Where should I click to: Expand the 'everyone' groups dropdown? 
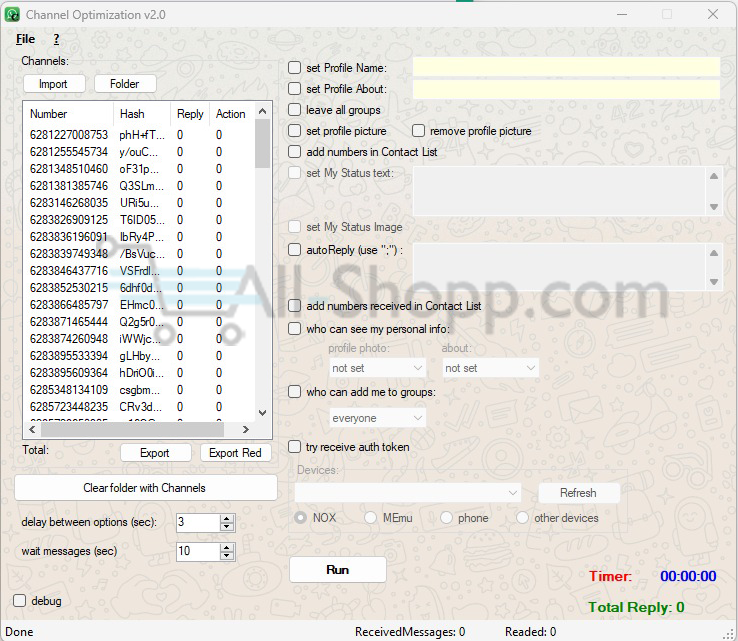click(377, 418)
